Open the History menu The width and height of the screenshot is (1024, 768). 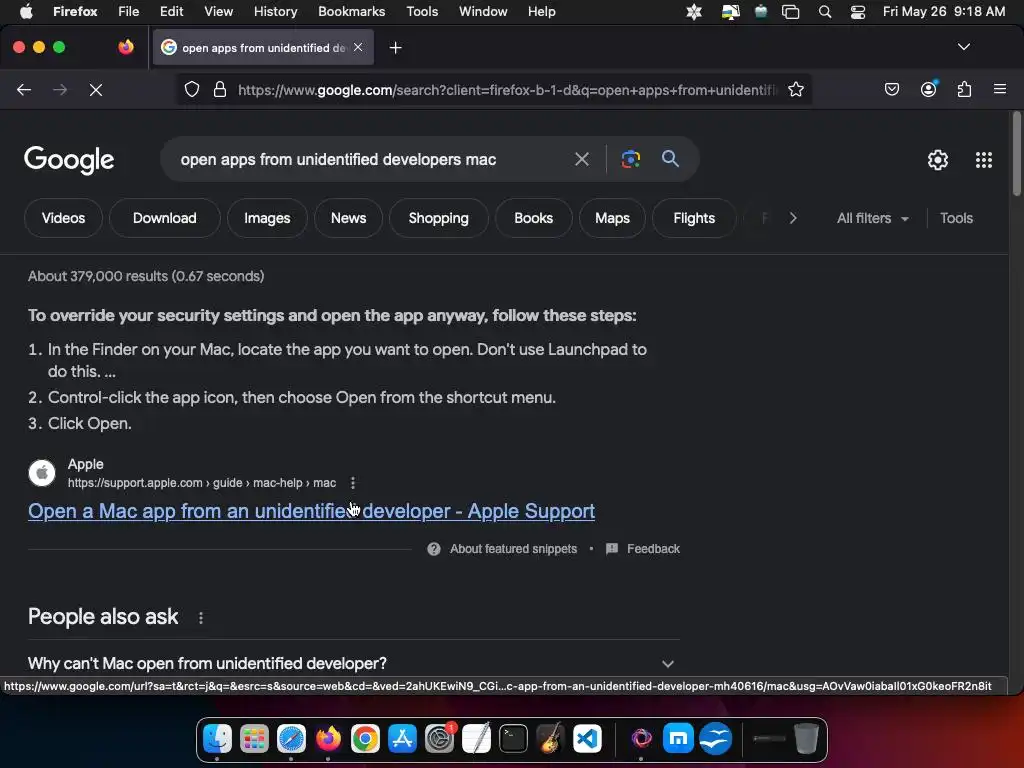(x=275, y=12)
